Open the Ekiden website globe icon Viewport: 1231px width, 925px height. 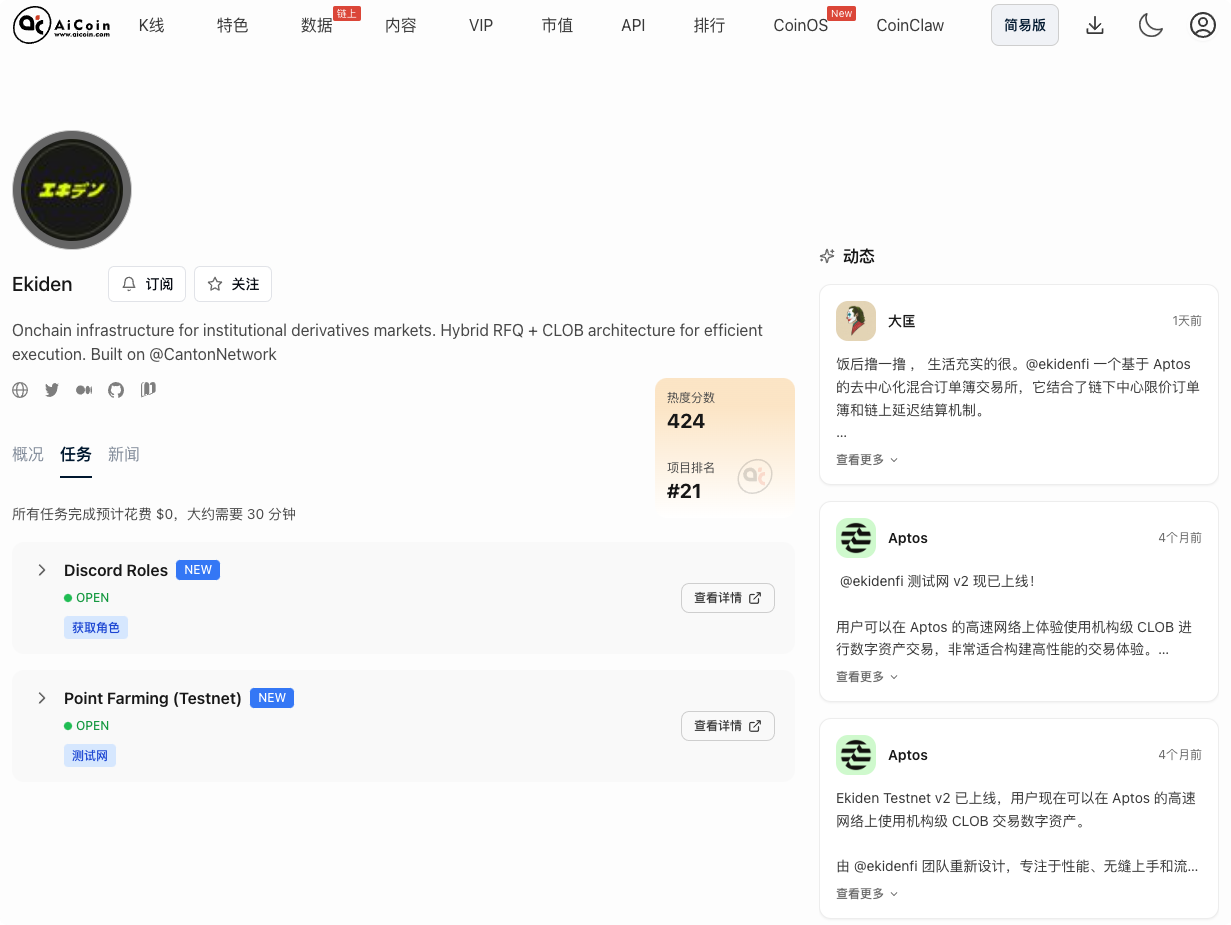pos(20,390)
